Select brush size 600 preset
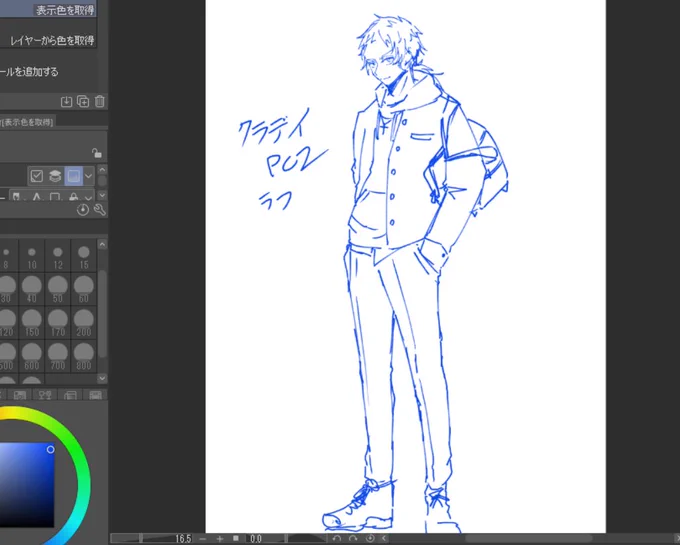Image resolution: width=680 pixels, height=545 pixels. [x=32, y=356]
